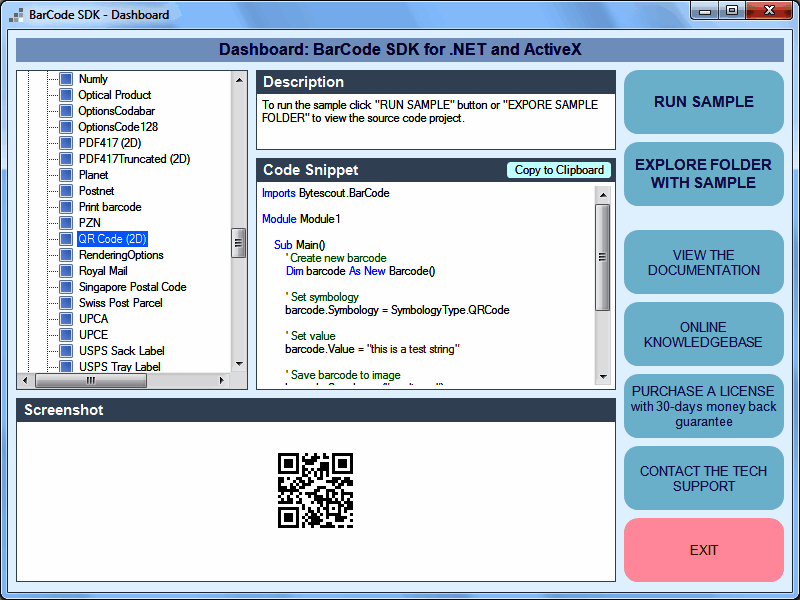Select the OptionsCode128 tree entry
The image size is (800, 600).
(x=118, y=127)
